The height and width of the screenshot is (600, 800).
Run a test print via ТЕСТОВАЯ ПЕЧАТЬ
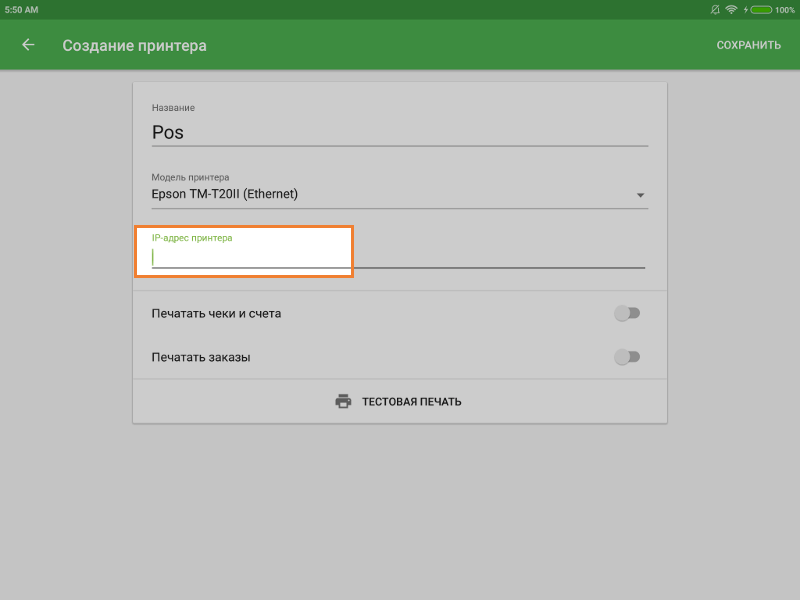pos(411,400)
